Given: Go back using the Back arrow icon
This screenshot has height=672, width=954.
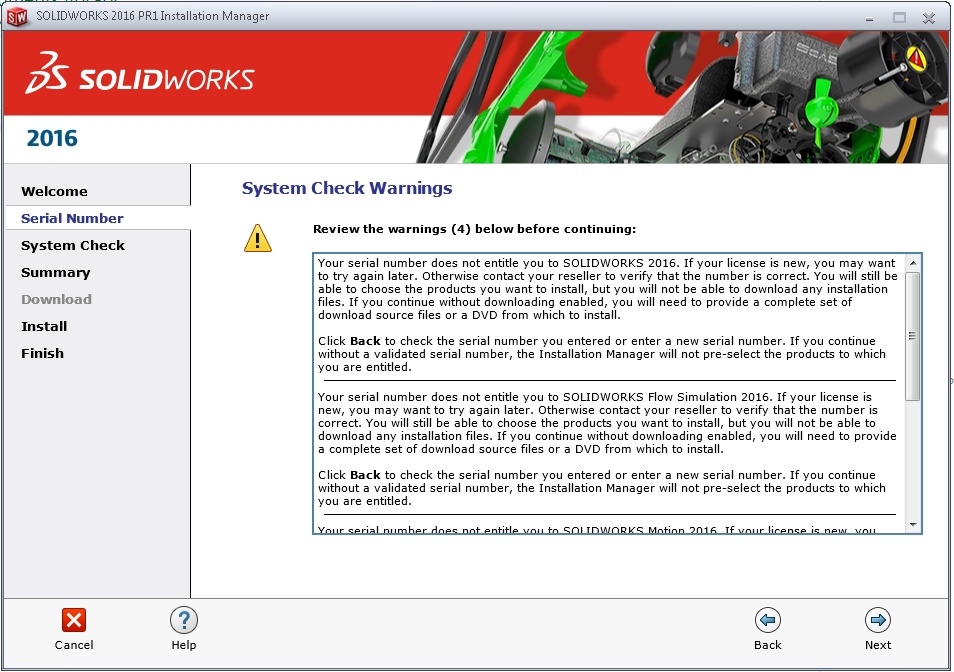Looking at the screenshot, I should [768, 620].
